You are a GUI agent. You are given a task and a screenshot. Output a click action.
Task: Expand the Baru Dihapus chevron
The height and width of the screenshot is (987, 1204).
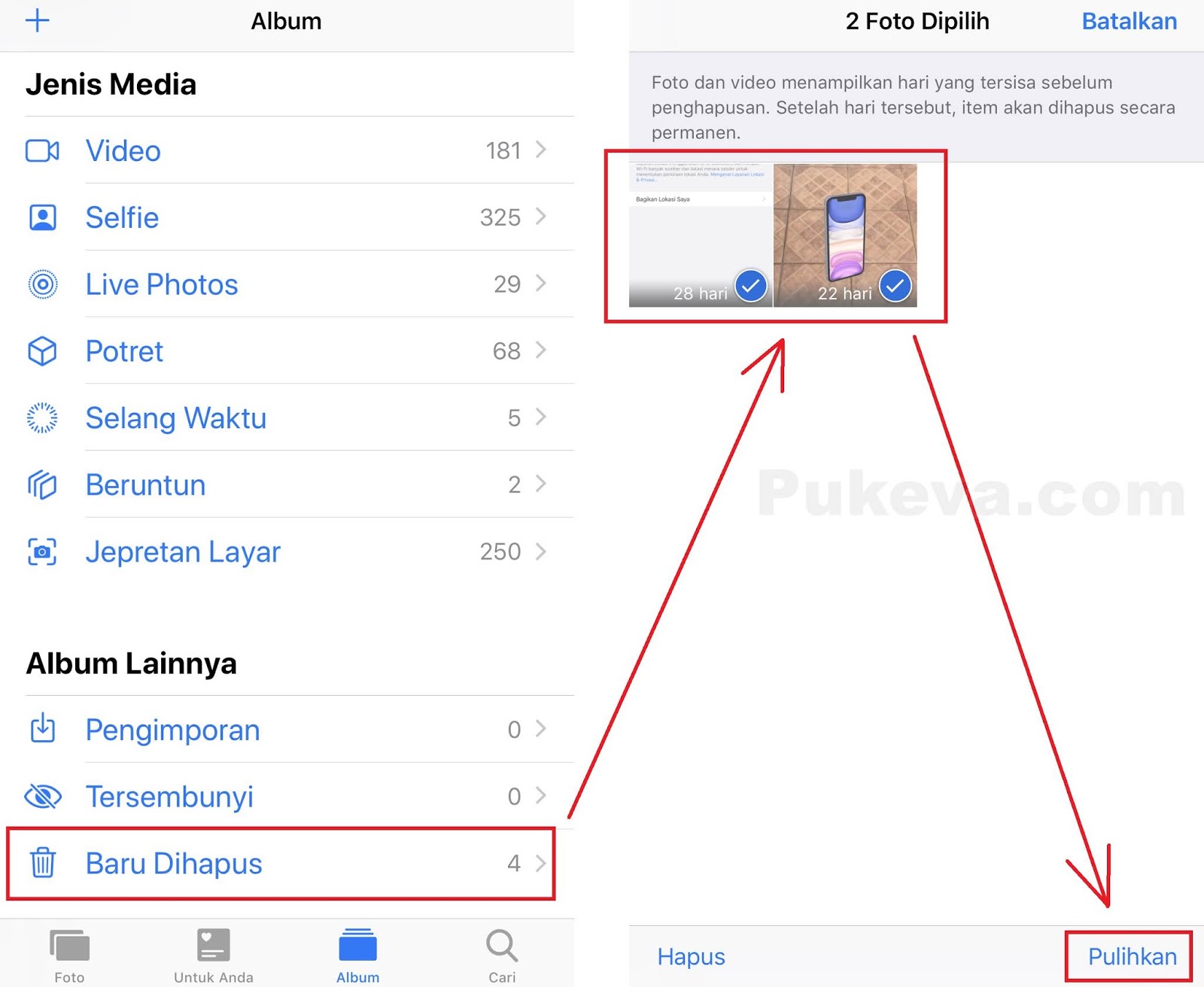click(x=540, y=863)
